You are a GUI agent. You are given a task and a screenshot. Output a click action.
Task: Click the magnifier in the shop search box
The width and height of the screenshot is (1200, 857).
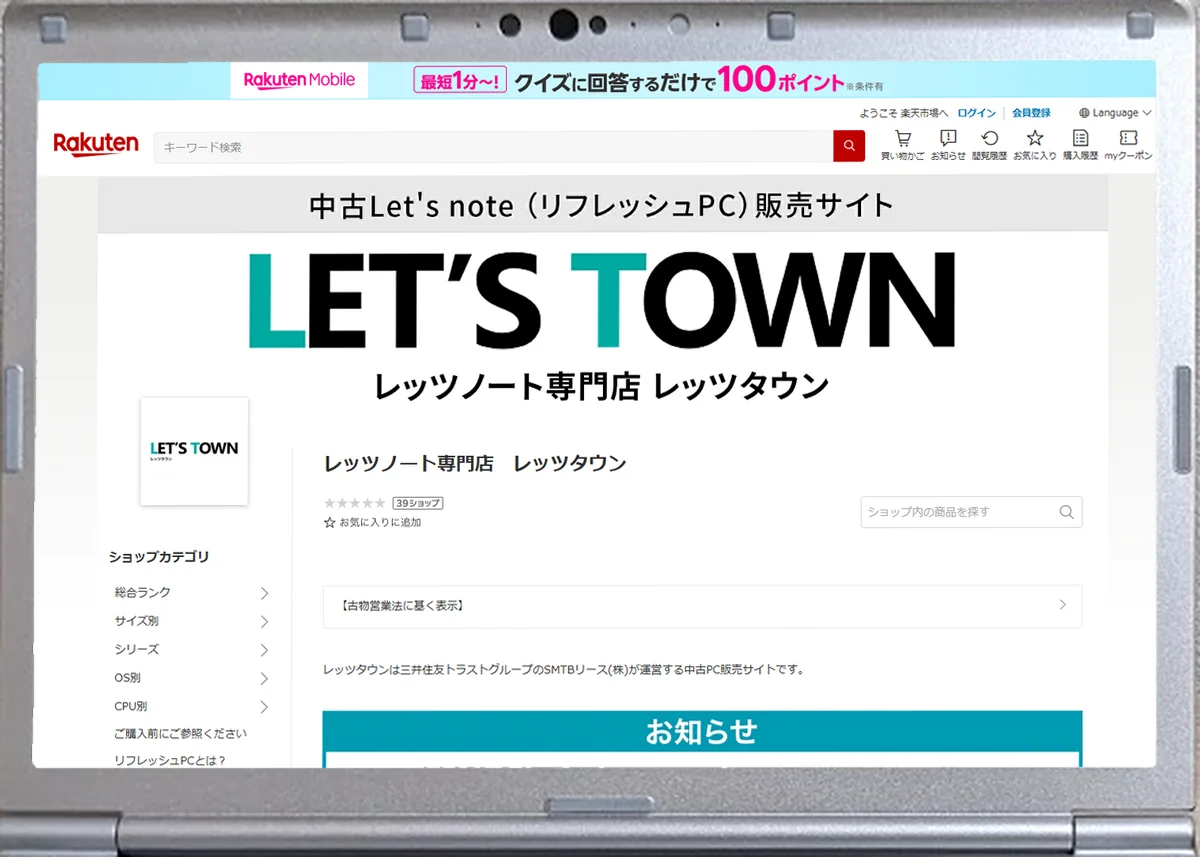click(x=1067, y=512)
